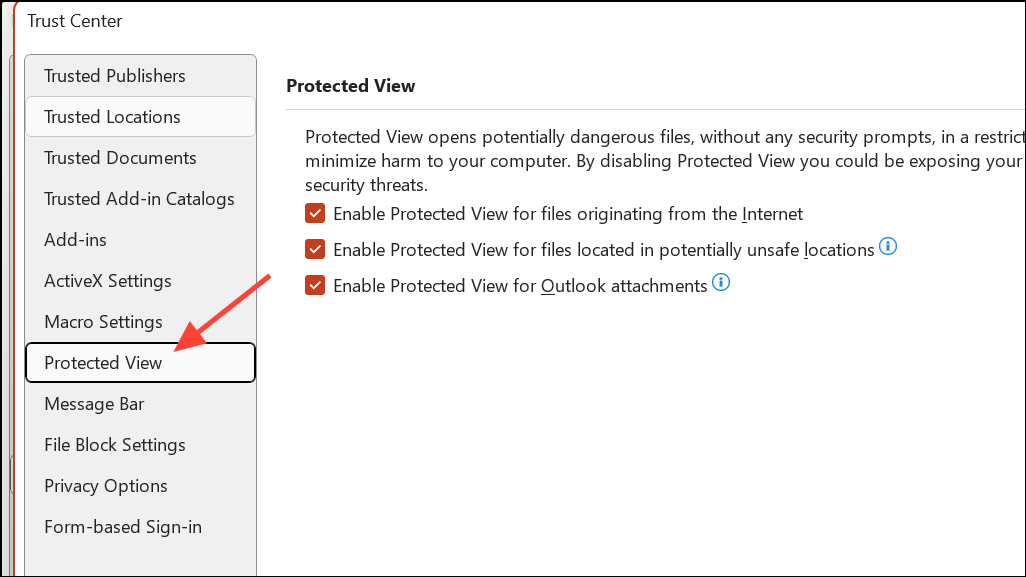Viewport: 1026px width, 577px height.
Task: Open File Block Settings page
Action: 115,445
